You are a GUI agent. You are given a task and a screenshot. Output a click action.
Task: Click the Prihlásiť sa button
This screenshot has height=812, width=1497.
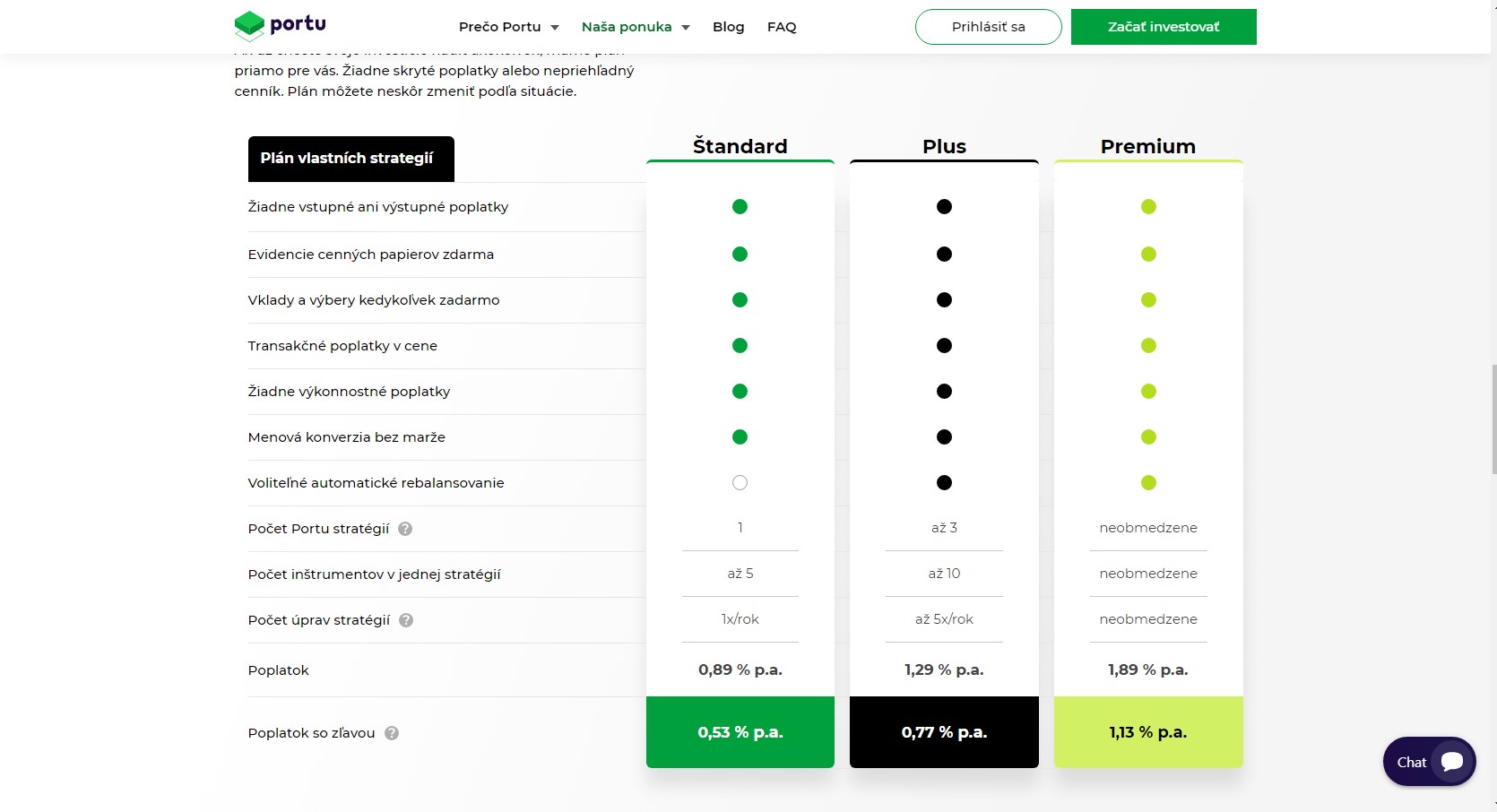point(988,27)
